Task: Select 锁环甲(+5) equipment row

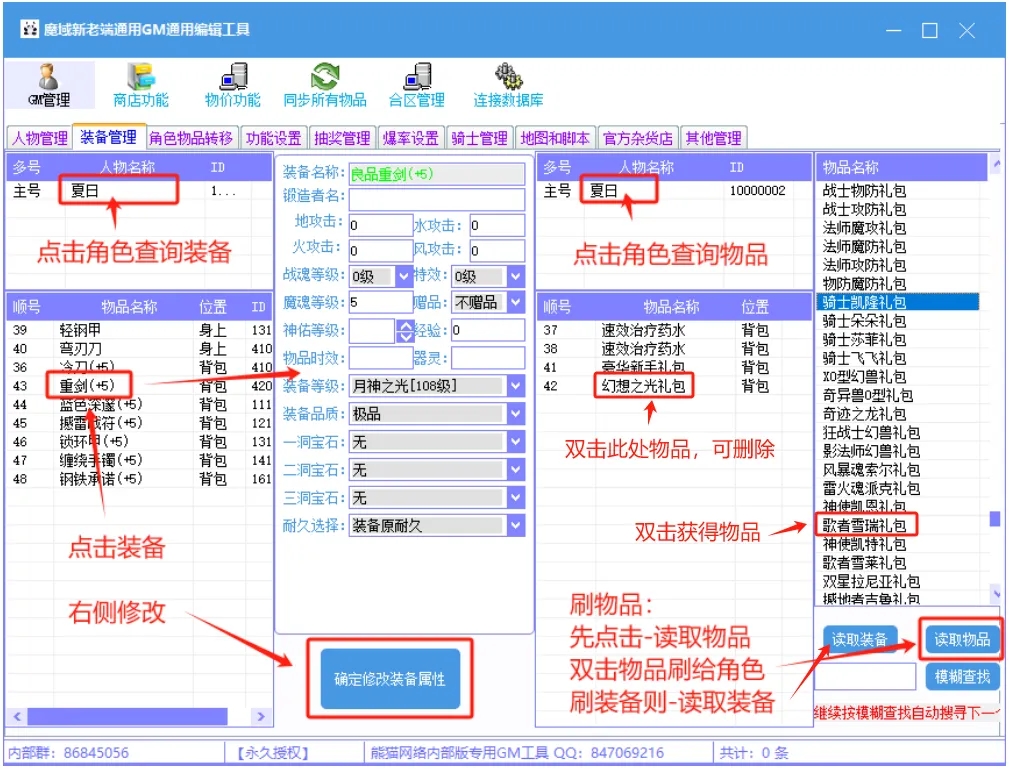Action: 138,442
